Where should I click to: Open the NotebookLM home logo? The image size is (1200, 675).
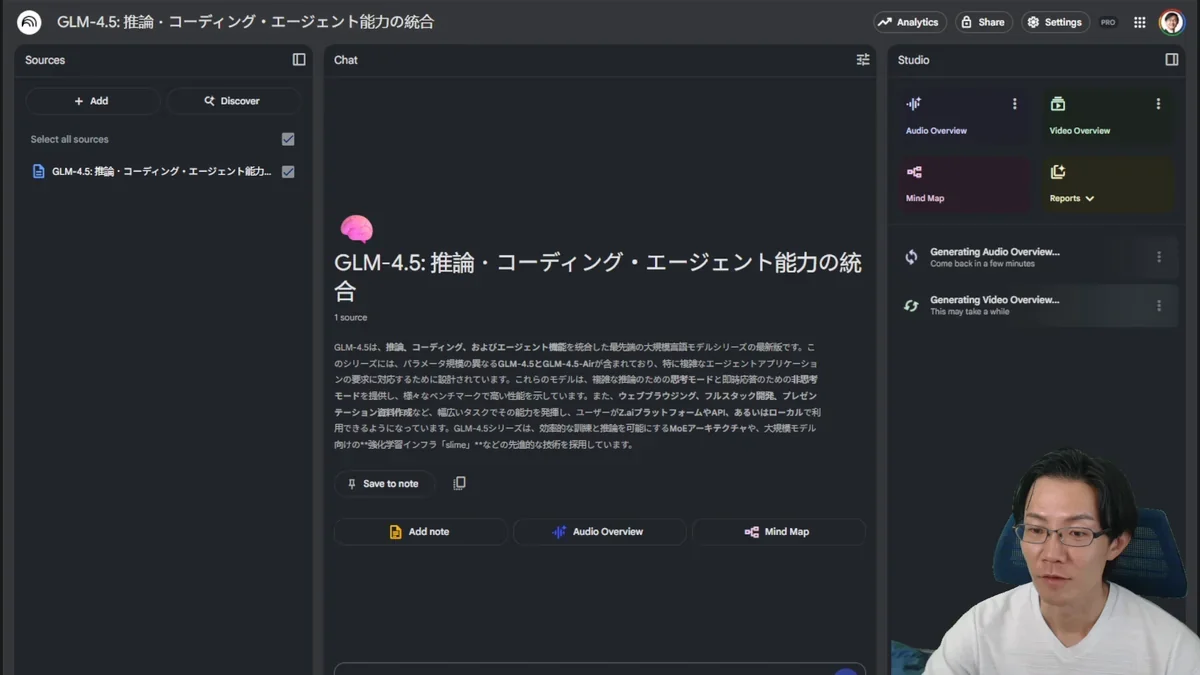click(x=29, y=22)
